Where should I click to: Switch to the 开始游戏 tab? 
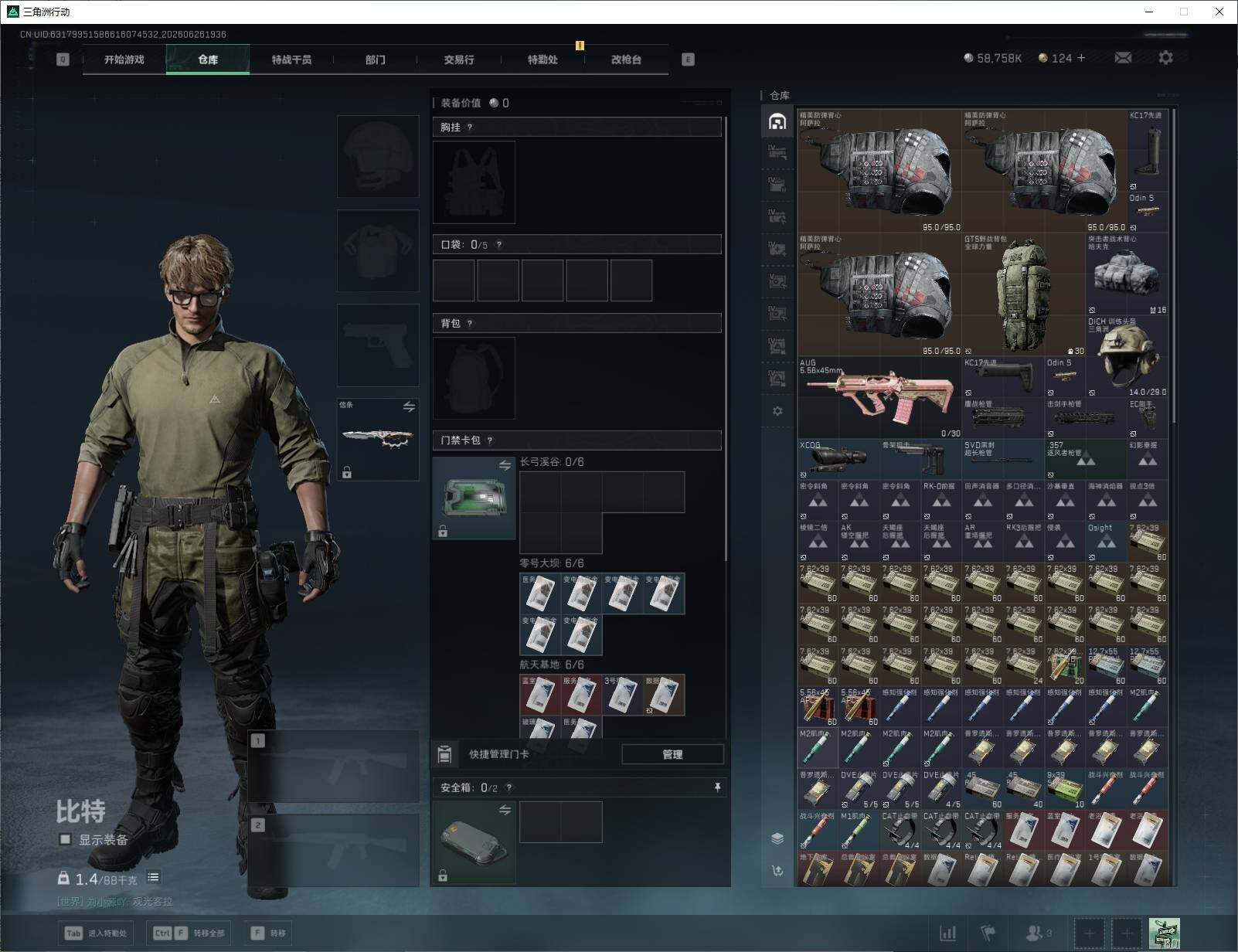(x=124, y=59)
